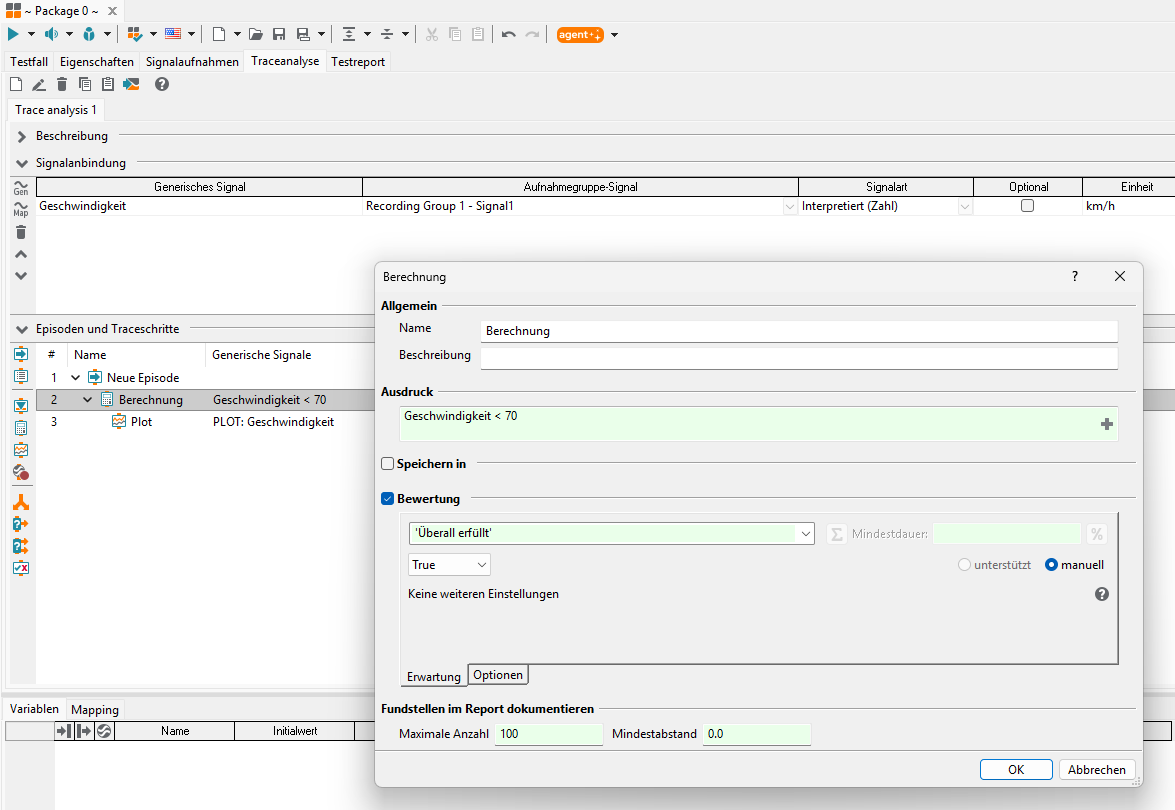Click the undo arrow in the toolbar
The height and width of the screenshot is (810, 1175).
click(x=509, y=34)
